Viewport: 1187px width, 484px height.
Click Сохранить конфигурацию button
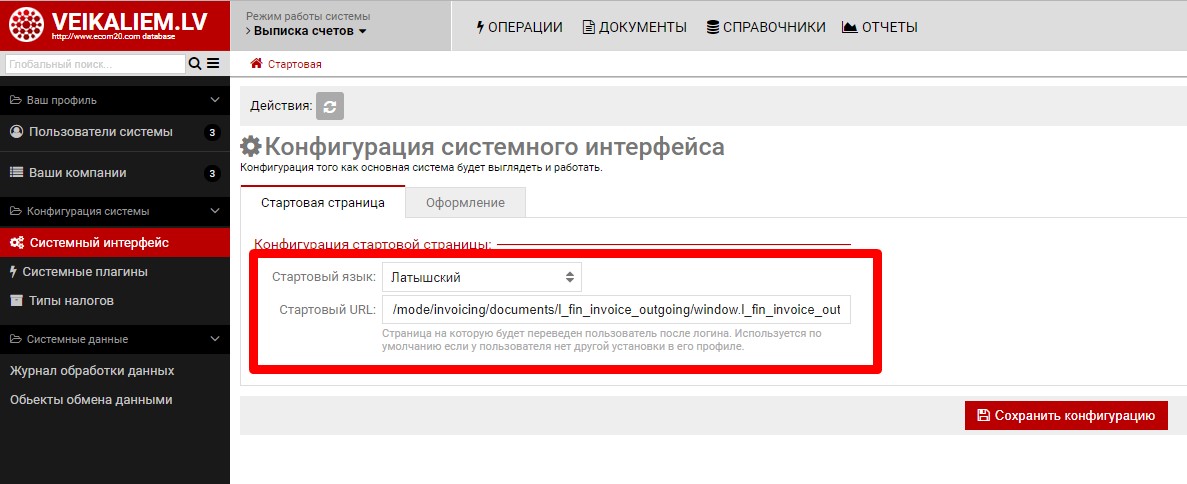point(1066,415)
